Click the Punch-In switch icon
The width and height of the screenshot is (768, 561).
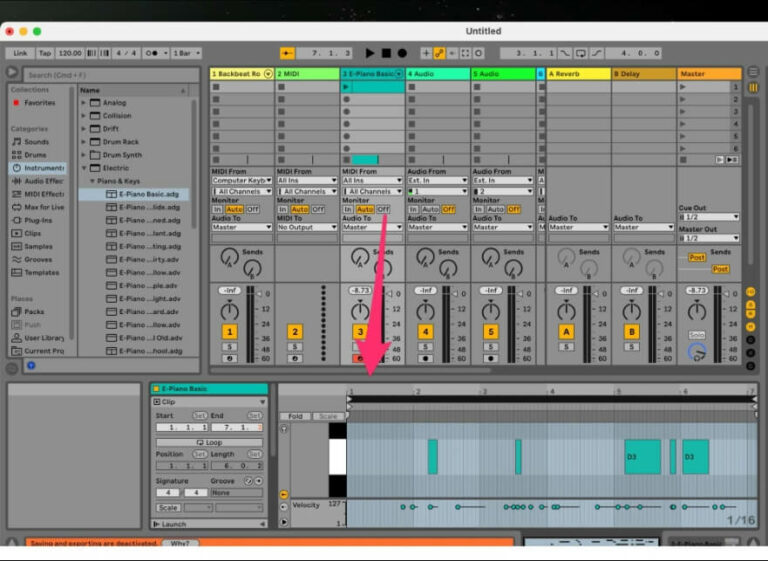click(565, 53)
